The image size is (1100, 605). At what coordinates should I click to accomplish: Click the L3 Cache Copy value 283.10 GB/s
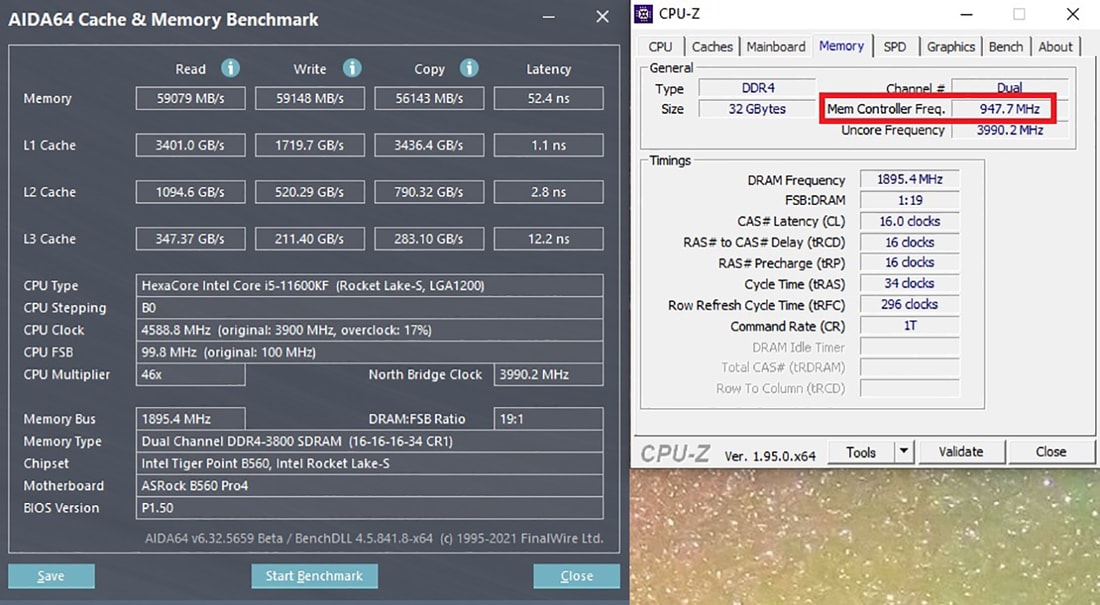click(x=429, y=239)
